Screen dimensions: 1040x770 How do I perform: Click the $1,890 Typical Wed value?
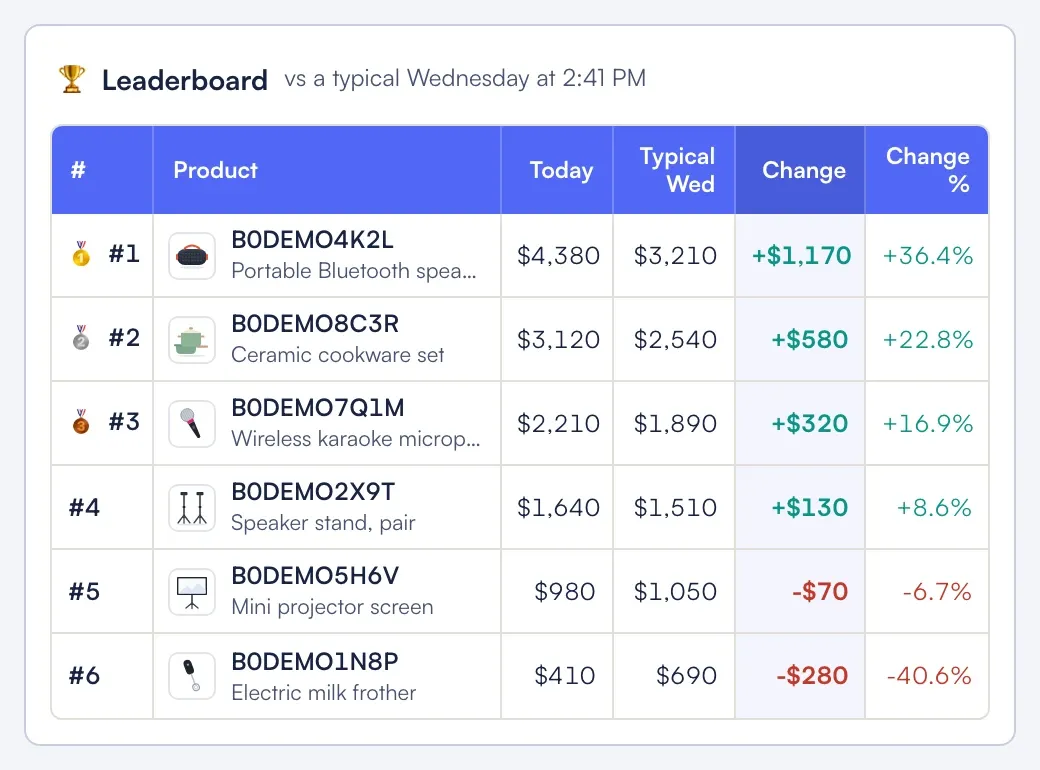pyautogui.click(x=675, y=424)
